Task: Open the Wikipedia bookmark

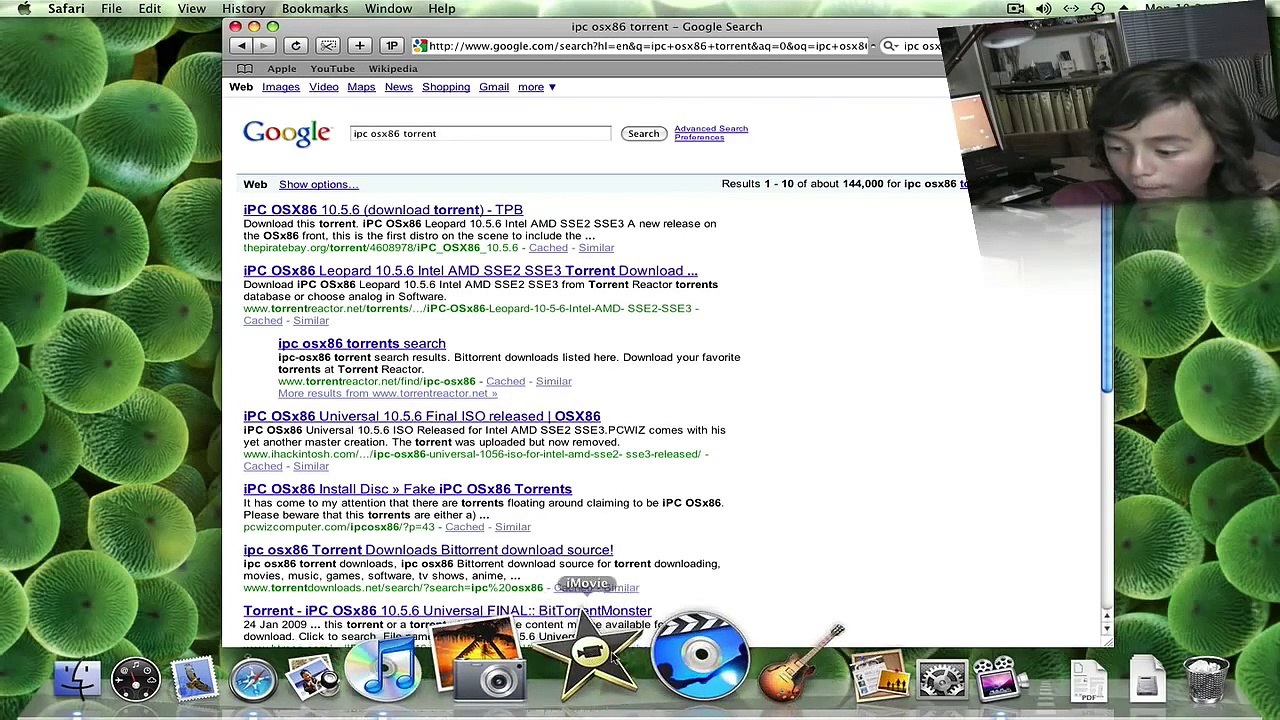Action: coord(392,69)
